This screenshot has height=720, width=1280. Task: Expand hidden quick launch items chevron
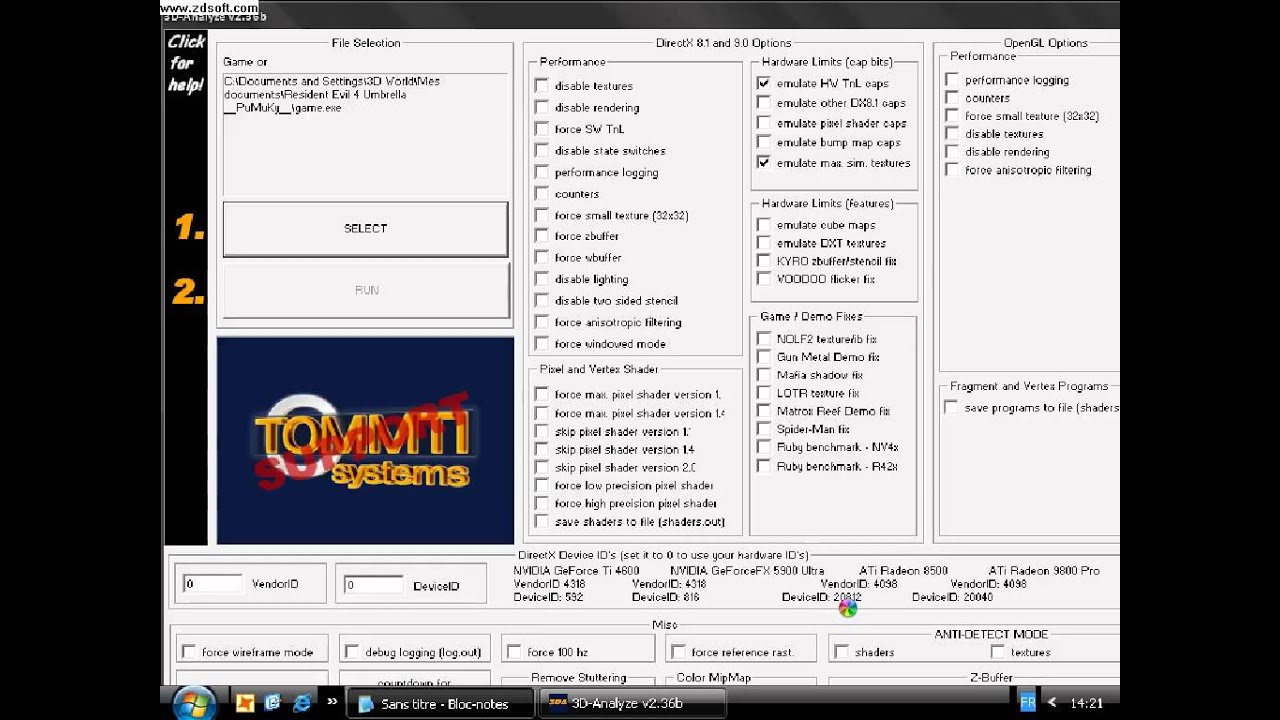[332, 702]
